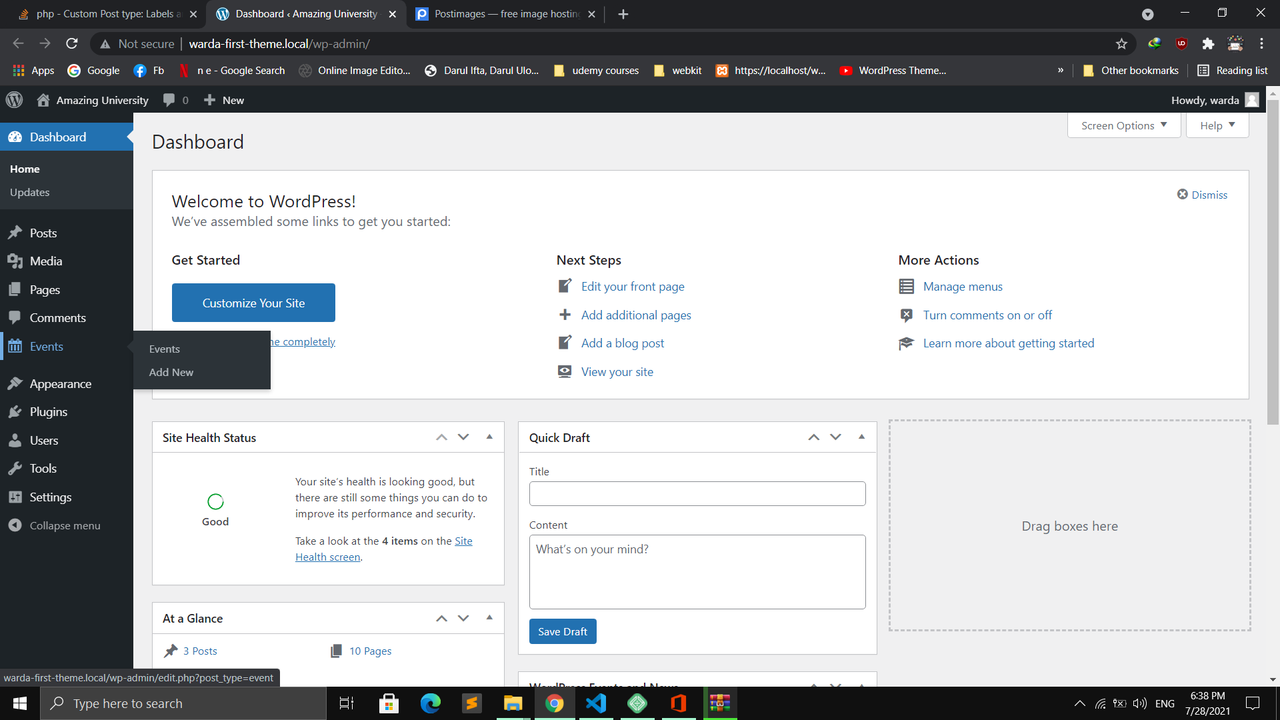Open Learn more about getting started link
The width and height of the screenshot is (1280, 720).
point(1008,343)
